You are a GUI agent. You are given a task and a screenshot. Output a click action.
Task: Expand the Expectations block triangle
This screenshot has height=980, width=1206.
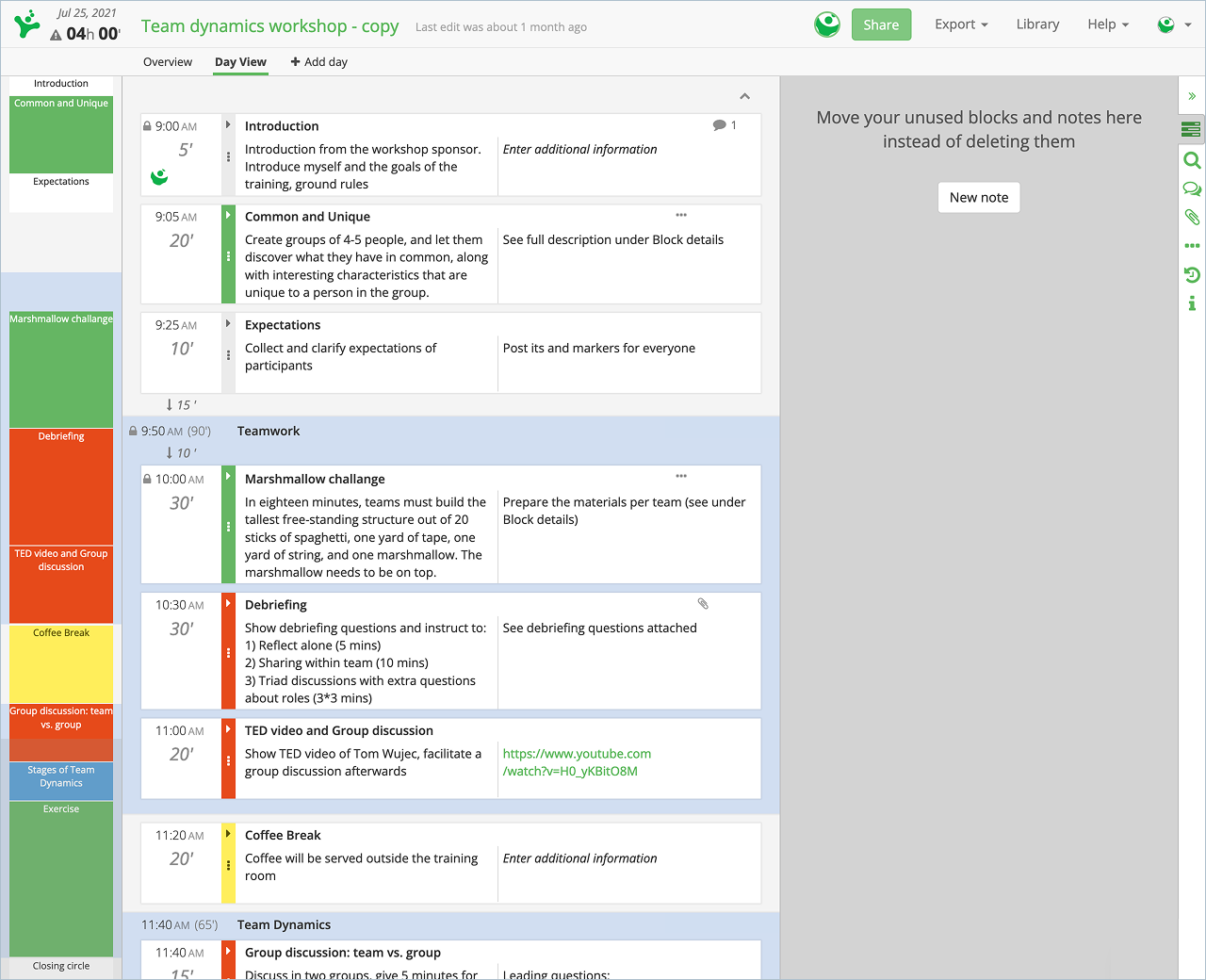(x=228, y=323)
